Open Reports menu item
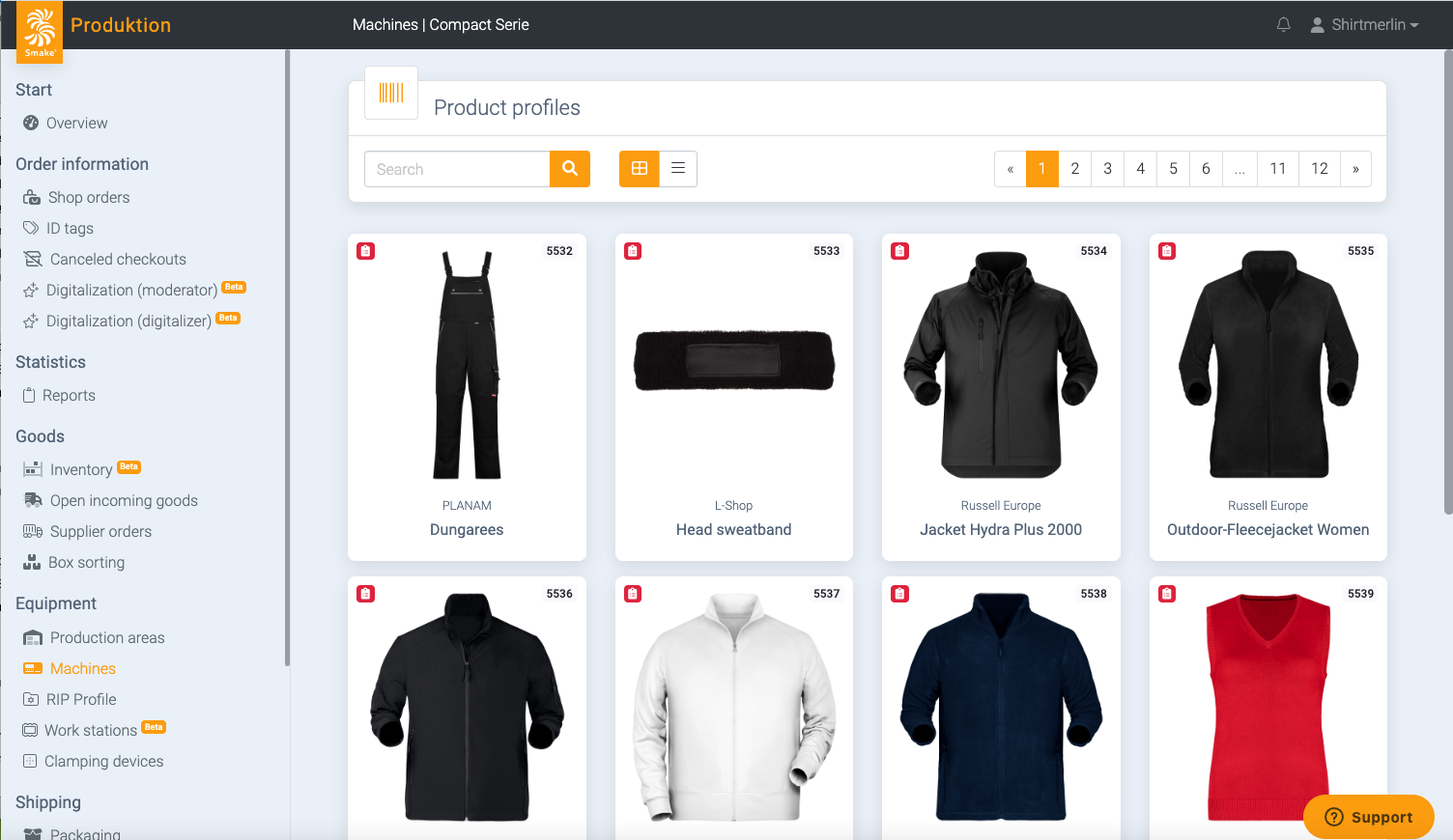 tap(69, 396)
